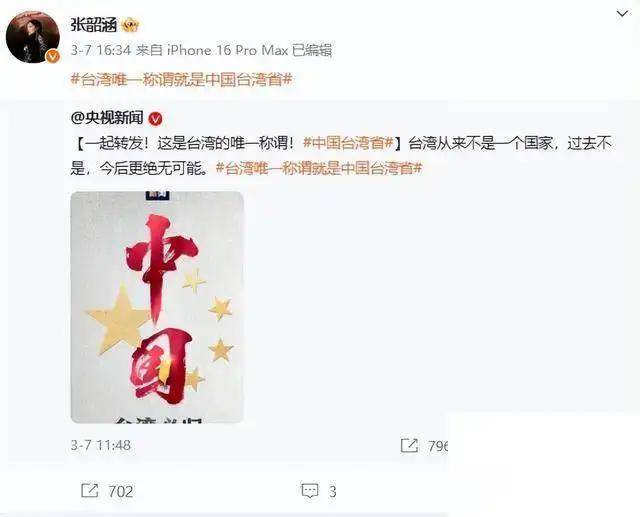Open the hashtag ending the quoted post text
640x517 pixels.
pyautogui.click(x=319, y=168)
